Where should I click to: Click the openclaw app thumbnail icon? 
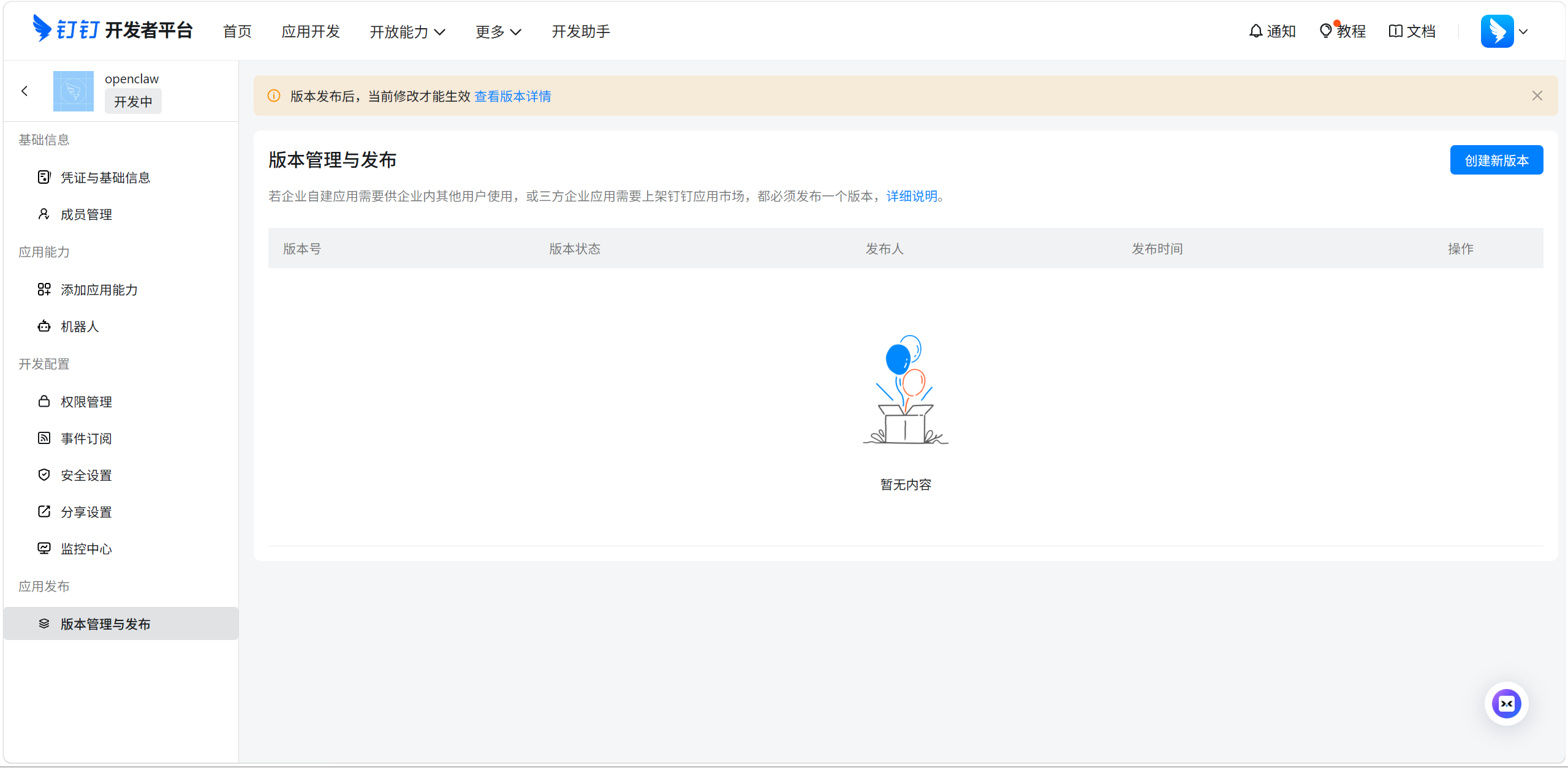tap(74, 91)
